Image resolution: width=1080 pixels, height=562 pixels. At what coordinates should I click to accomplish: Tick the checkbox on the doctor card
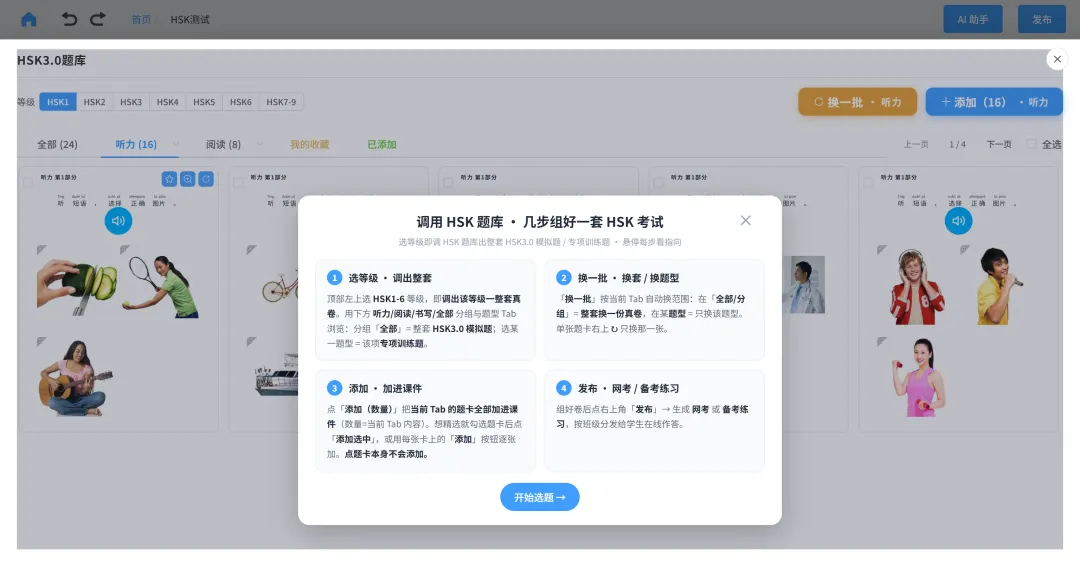click(x=658, y=183)
